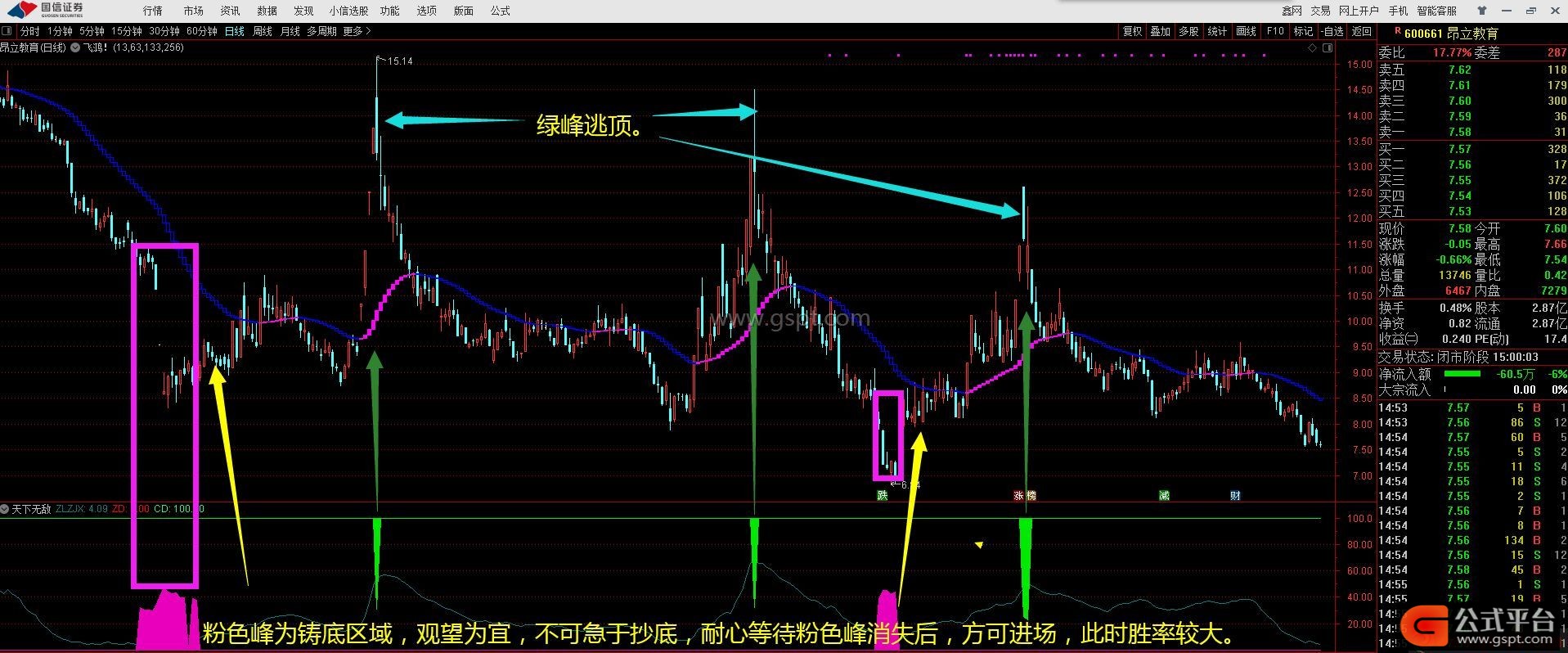
Task: Switch to the 月线 monthly period
Action: [290, 31]
